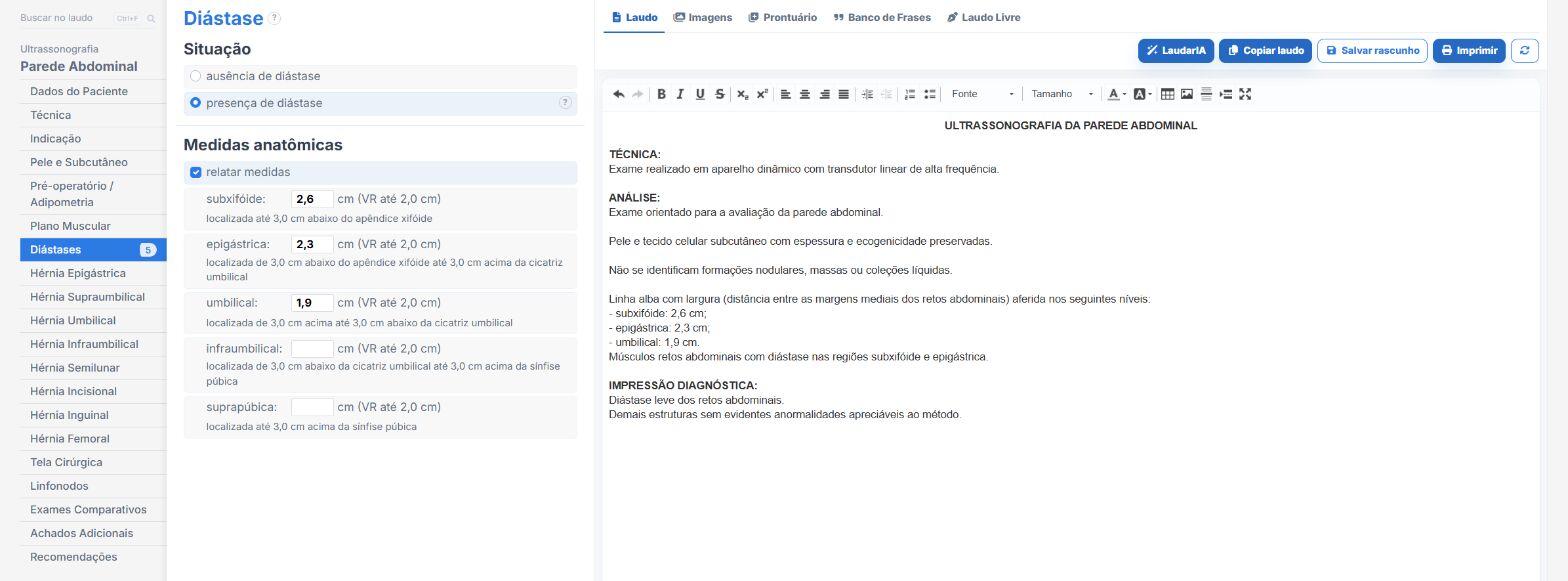Insert a table in the report
The image size is (1568, 581).
(1168, 94)
